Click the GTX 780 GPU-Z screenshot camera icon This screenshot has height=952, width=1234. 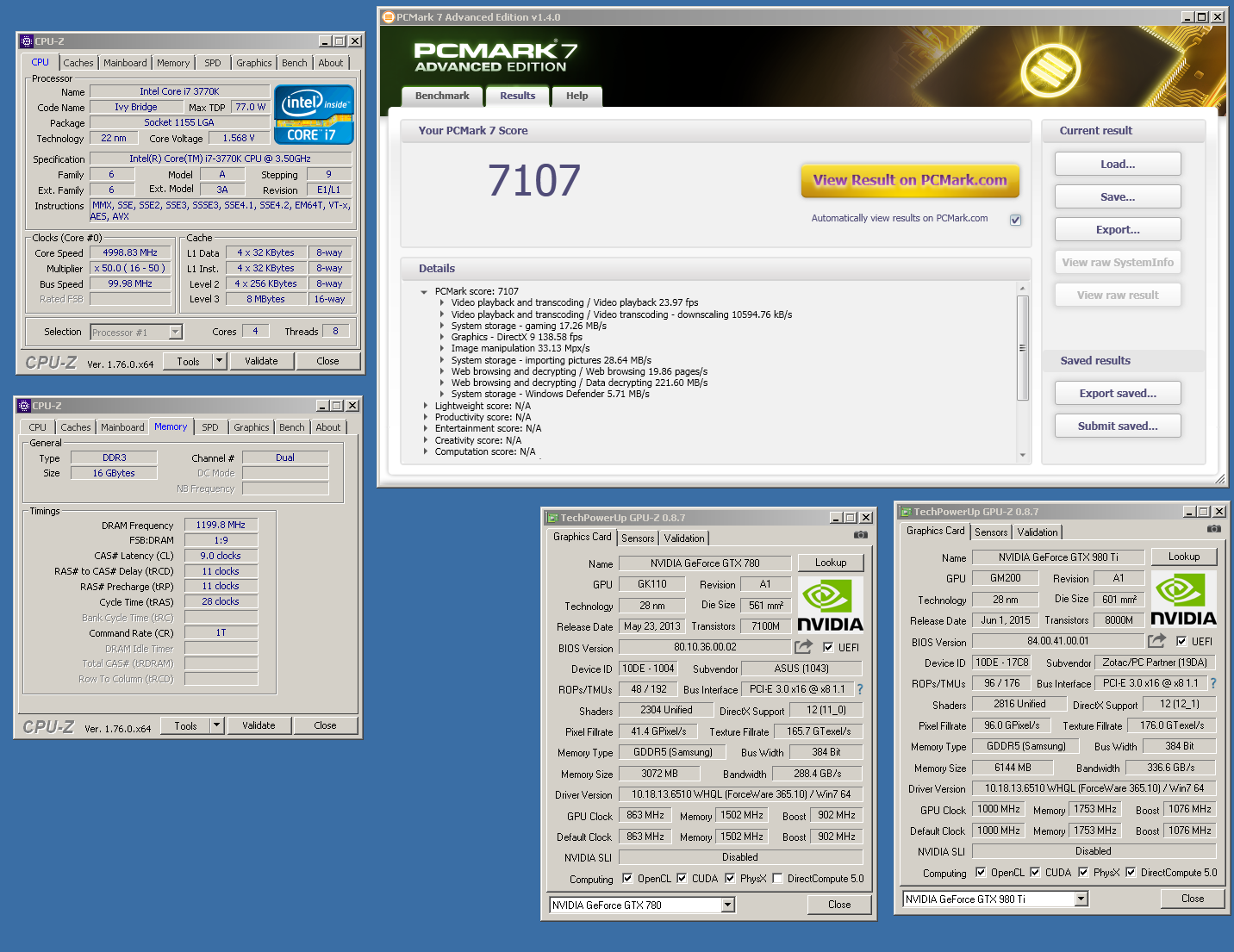(x=860, y=535)
